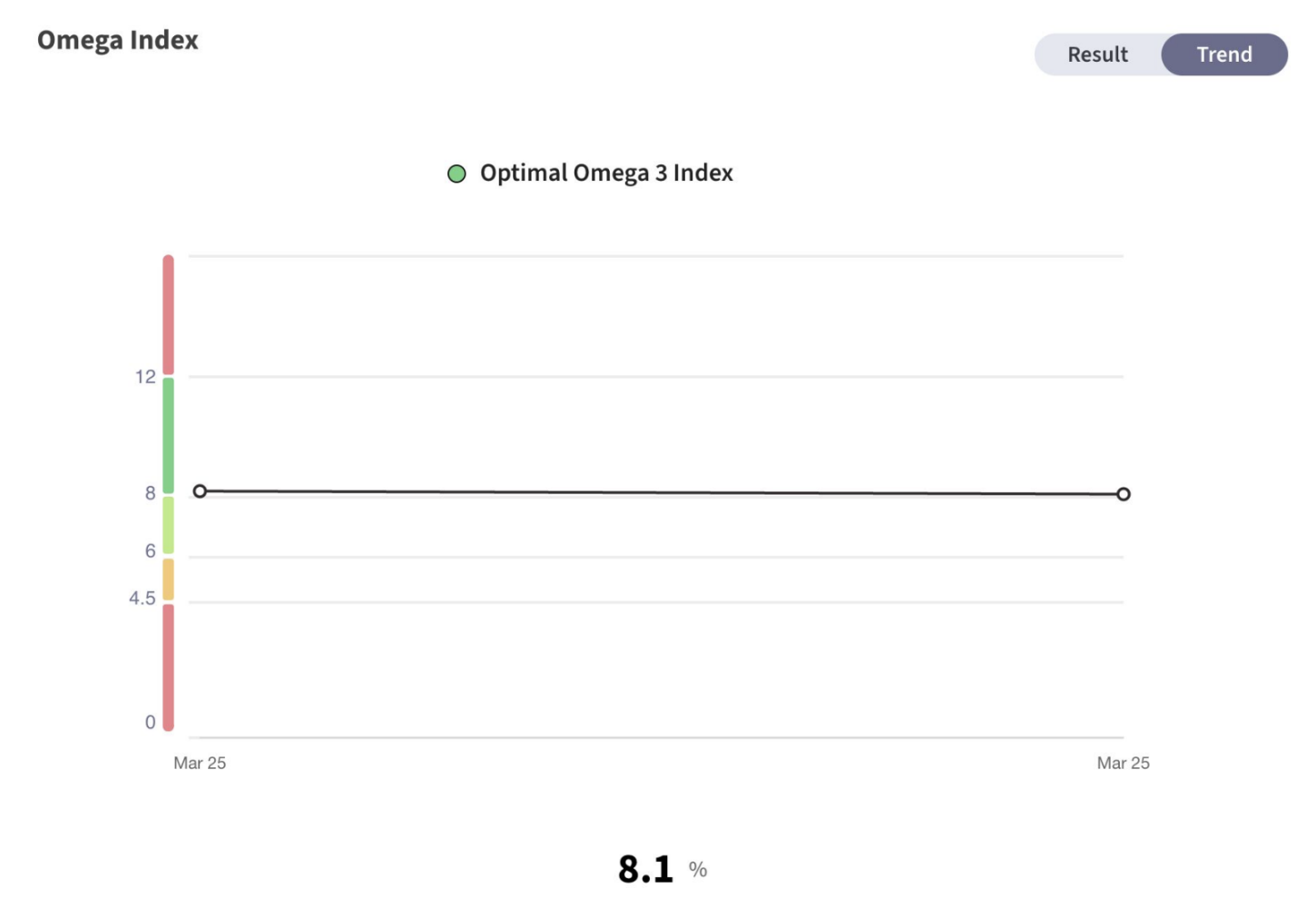Click the left Mar 25 date label
This screenshot has width=1316, height=908.
coord(200,763)
